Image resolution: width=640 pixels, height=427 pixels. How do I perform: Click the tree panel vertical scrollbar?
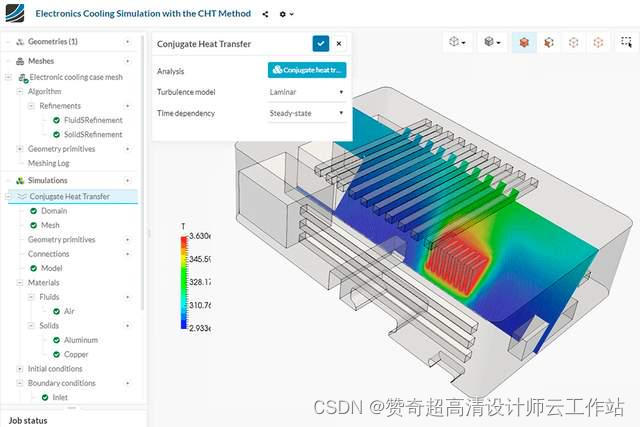(x=142, y=171)
